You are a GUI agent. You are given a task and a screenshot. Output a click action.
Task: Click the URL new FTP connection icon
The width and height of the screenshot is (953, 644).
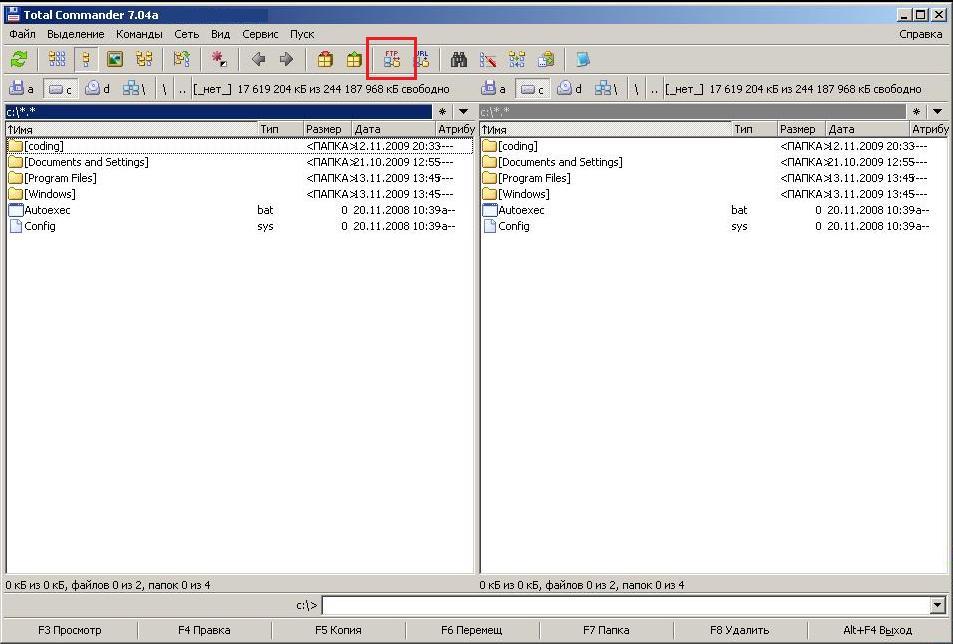(x=422, y=60)
